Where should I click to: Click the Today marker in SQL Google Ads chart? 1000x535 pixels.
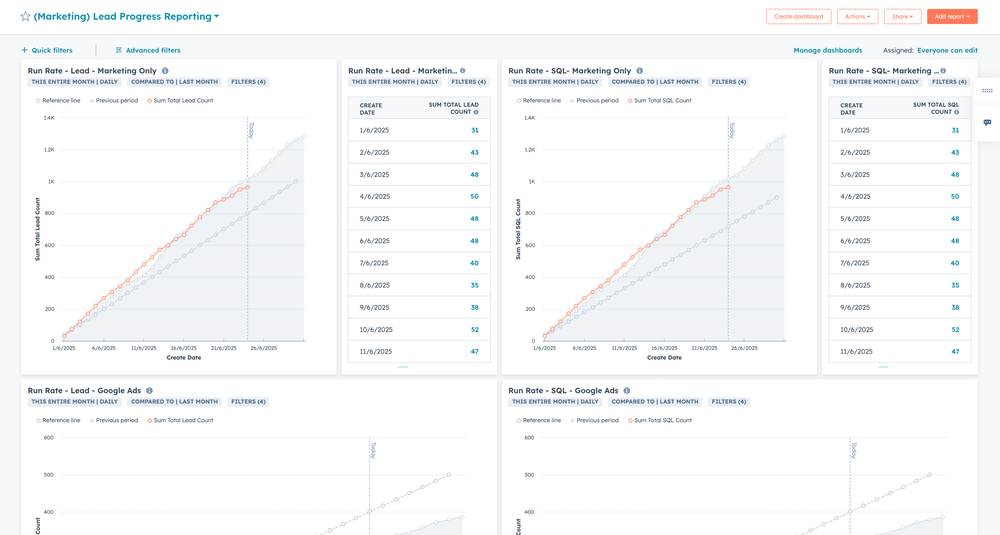coord(854,450)
